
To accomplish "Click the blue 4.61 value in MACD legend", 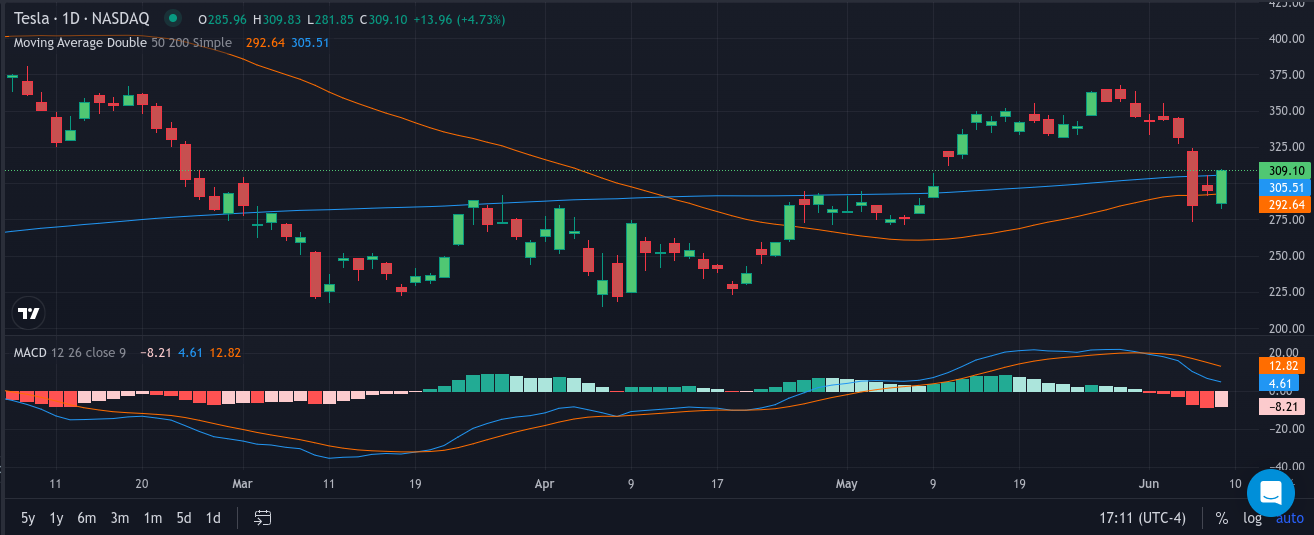I will [191, 352].
